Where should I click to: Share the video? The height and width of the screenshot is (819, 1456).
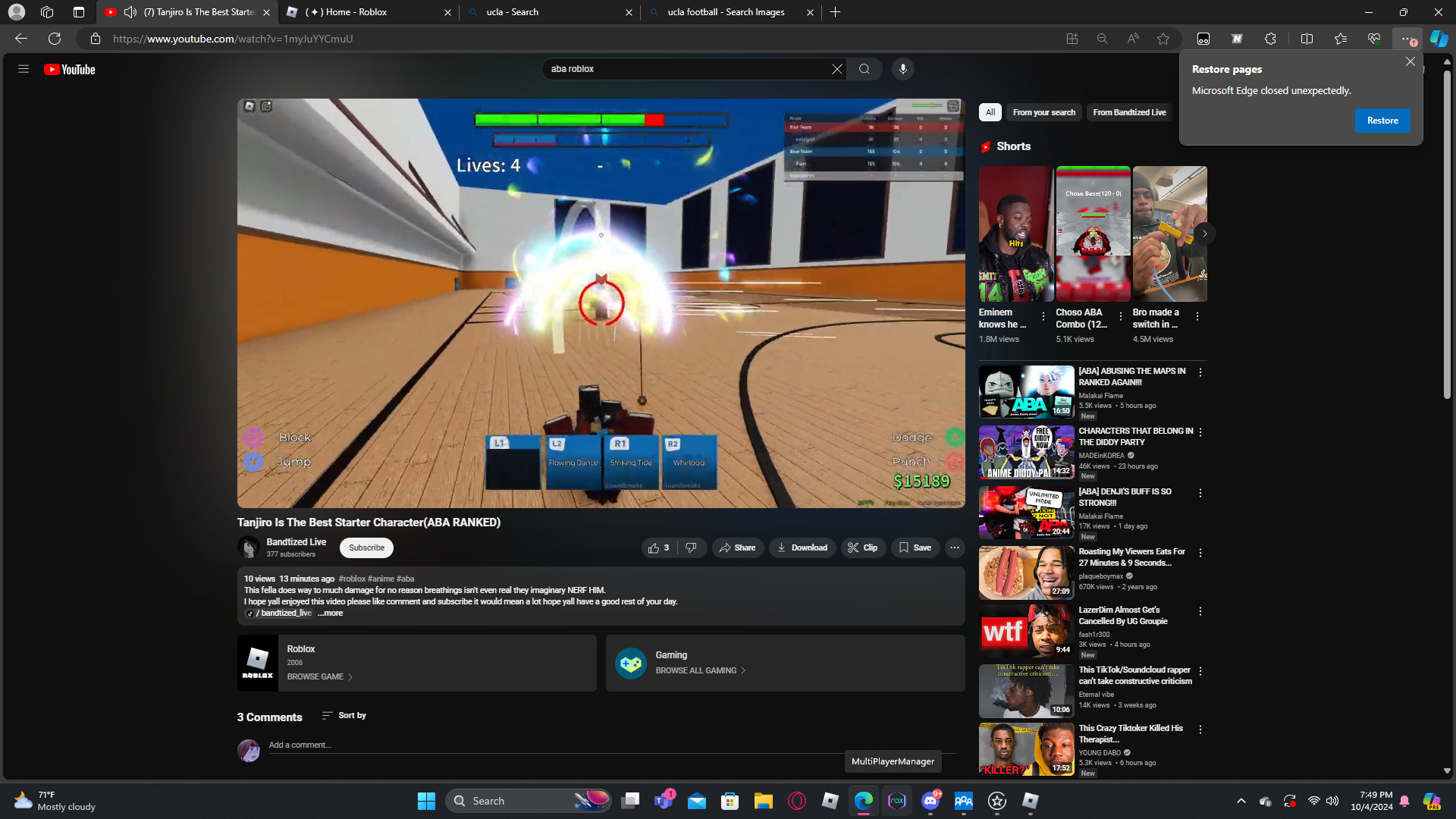coord(738,548)
